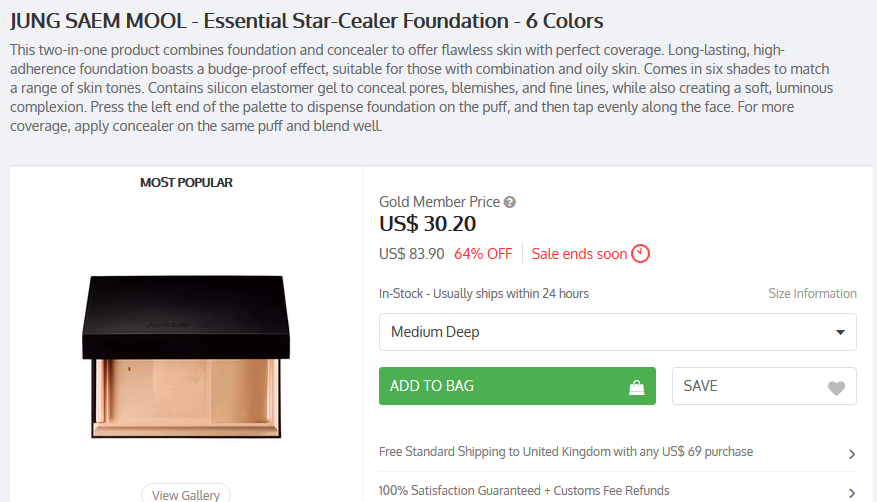Viewport: 877px width, 502px height.
Task: Click the Sale ends soon label
Action: pos(579,254)
